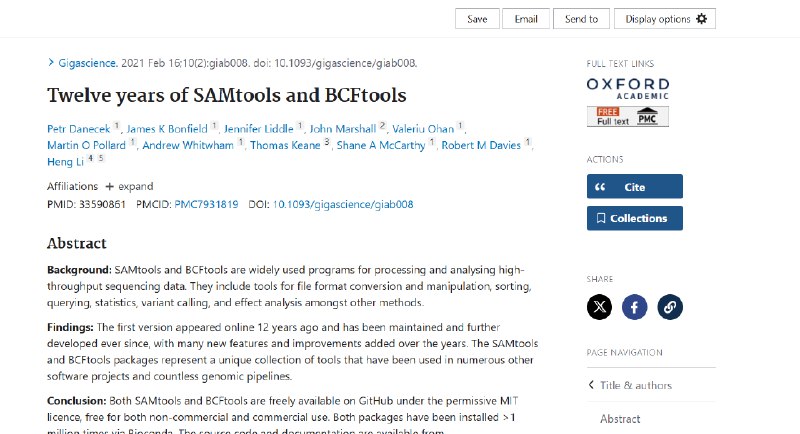Viewport: 800px width, 434px height.
Task: Open author Heng Li's link
Action: tap(65, 162)
